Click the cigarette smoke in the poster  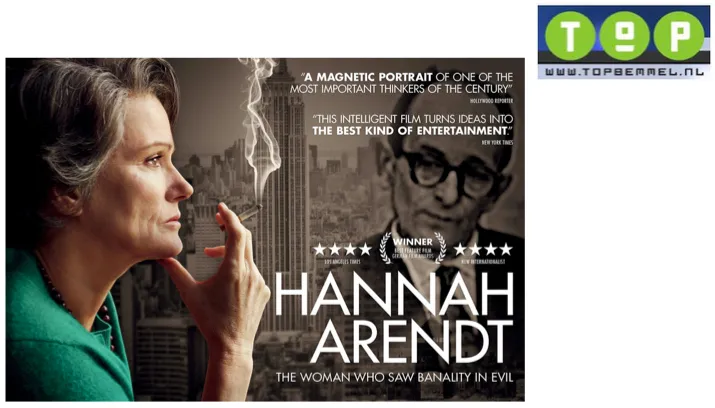[x=260, y=128]
